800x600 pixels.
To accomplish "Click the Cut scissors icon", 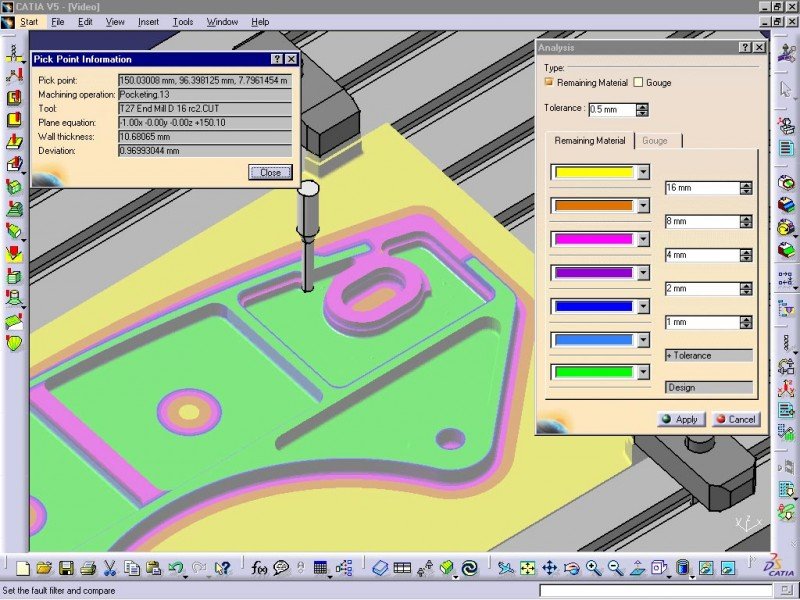I will [111, 568].
